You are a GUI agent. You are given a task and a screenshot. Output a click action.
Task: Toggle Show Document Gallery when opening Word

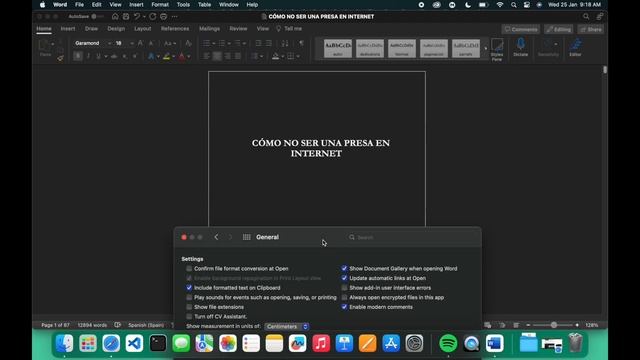(x=344, y=269)
